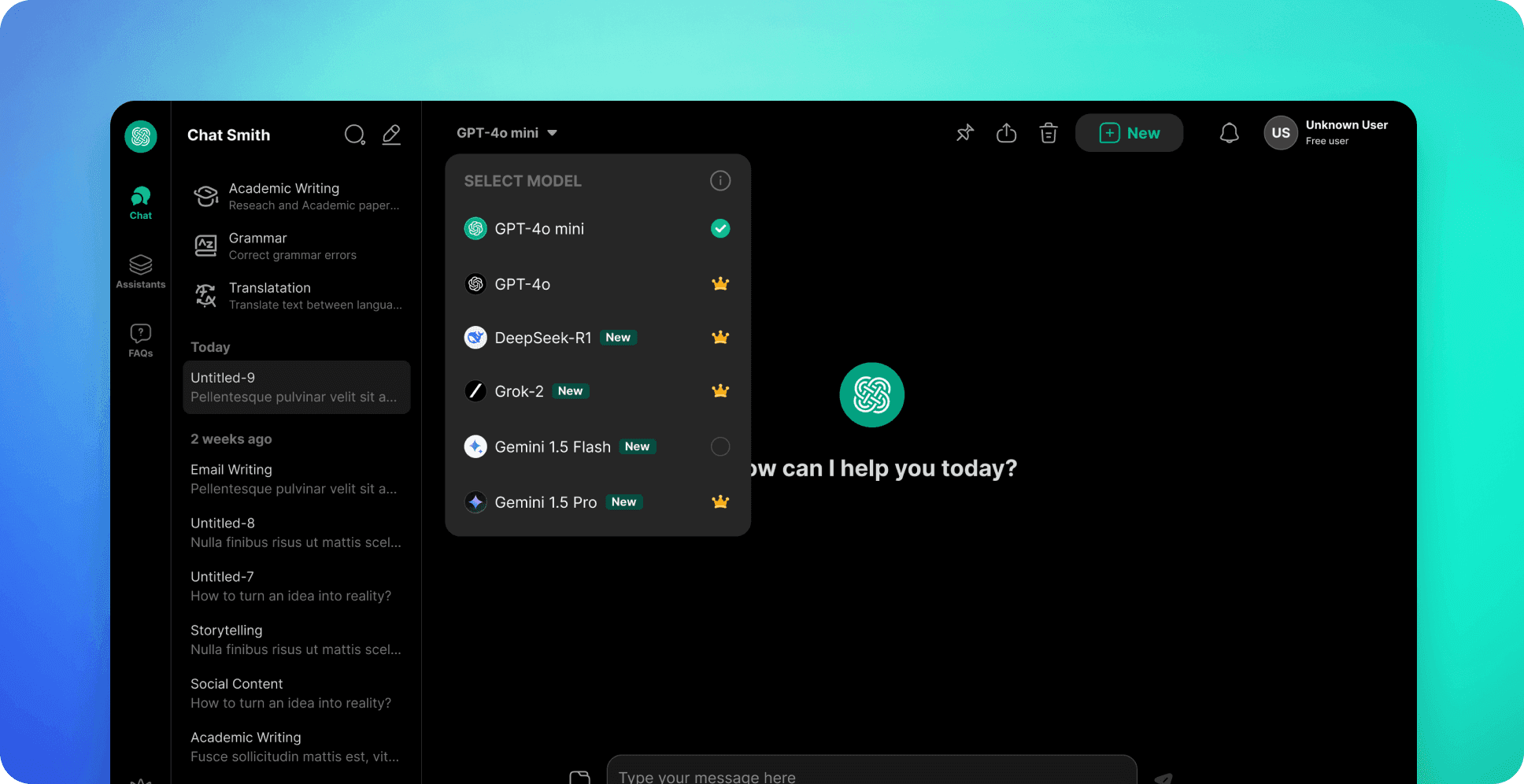Click the green checkmark for GPT-4o mini
The image size is (1524, 784).
[720, 229]
